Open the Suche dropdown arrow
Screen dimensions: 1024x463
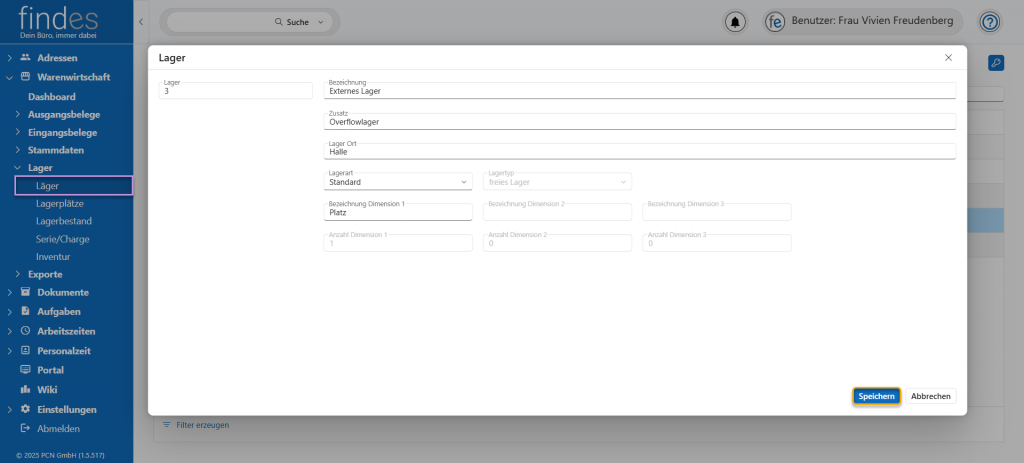click(320, 21)
